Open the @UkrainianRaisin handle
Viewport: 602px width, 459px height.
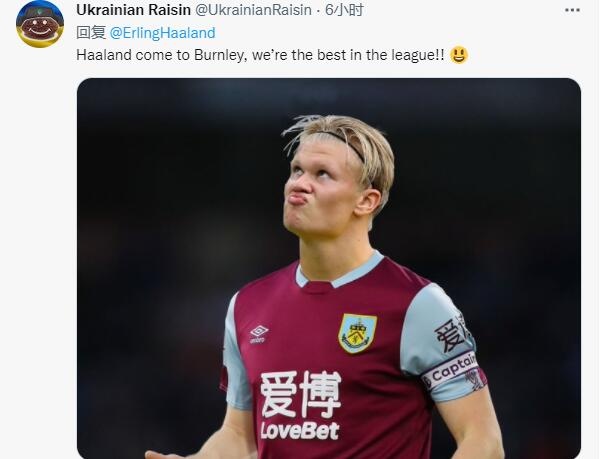(x=253, y=10)
